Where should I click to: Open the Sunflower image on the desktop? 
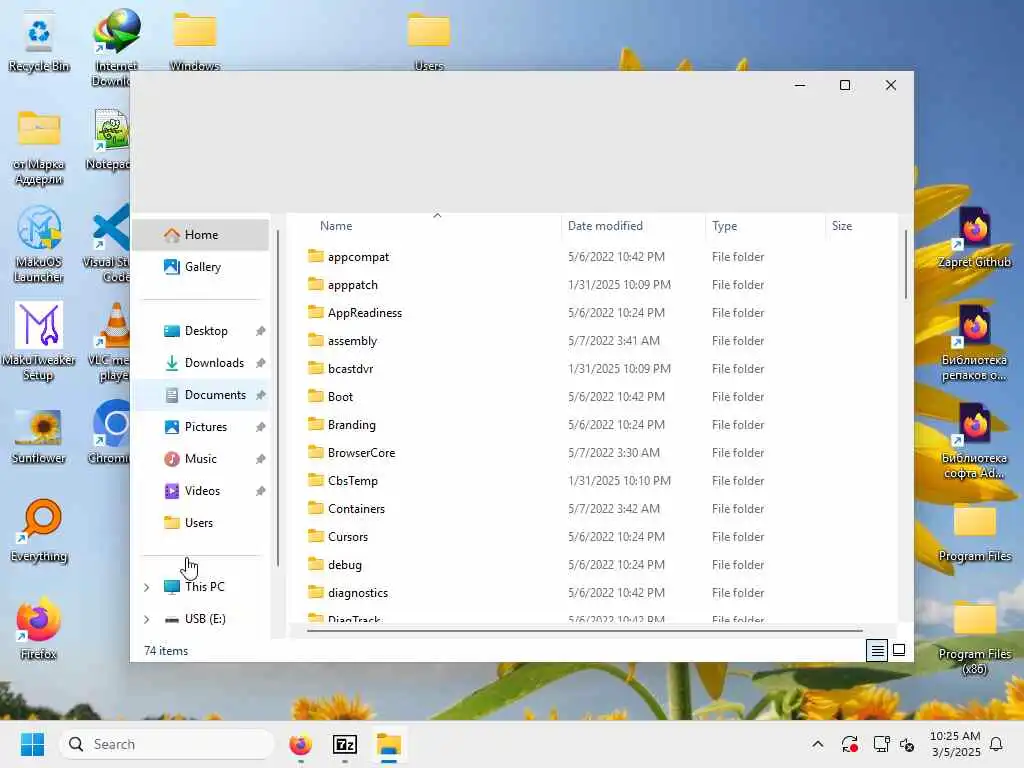point(39,436)
